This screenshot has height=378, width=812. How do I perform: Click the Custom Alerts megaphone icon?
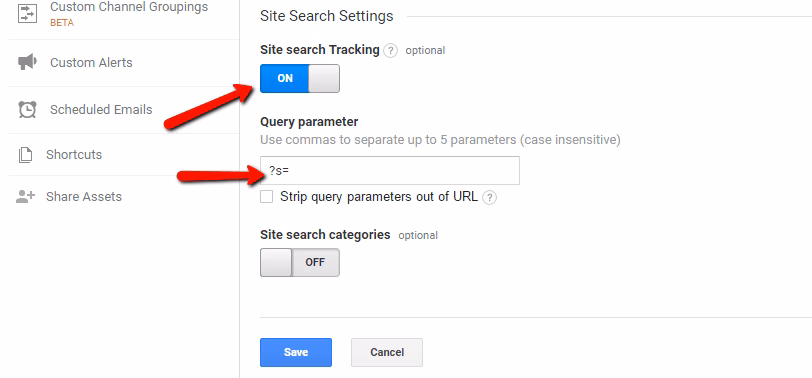[x=27, y=63]
